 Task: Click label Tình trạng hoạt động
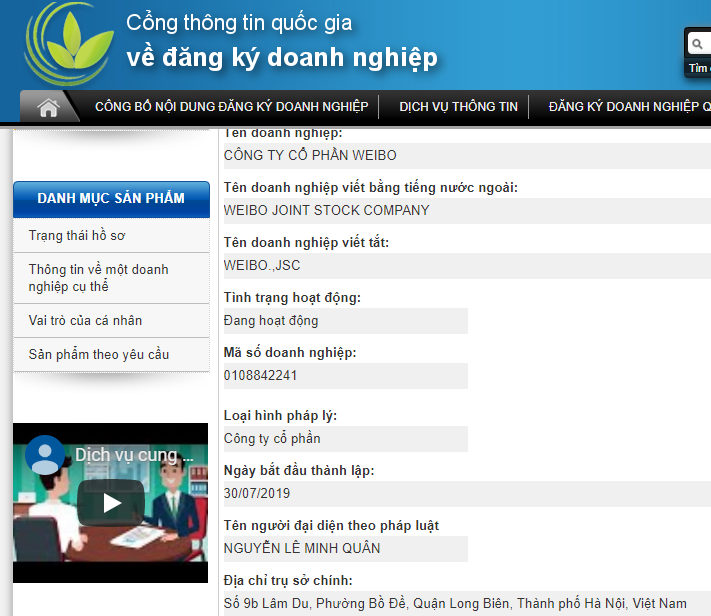pyautogui.click(x=292, y=298)
